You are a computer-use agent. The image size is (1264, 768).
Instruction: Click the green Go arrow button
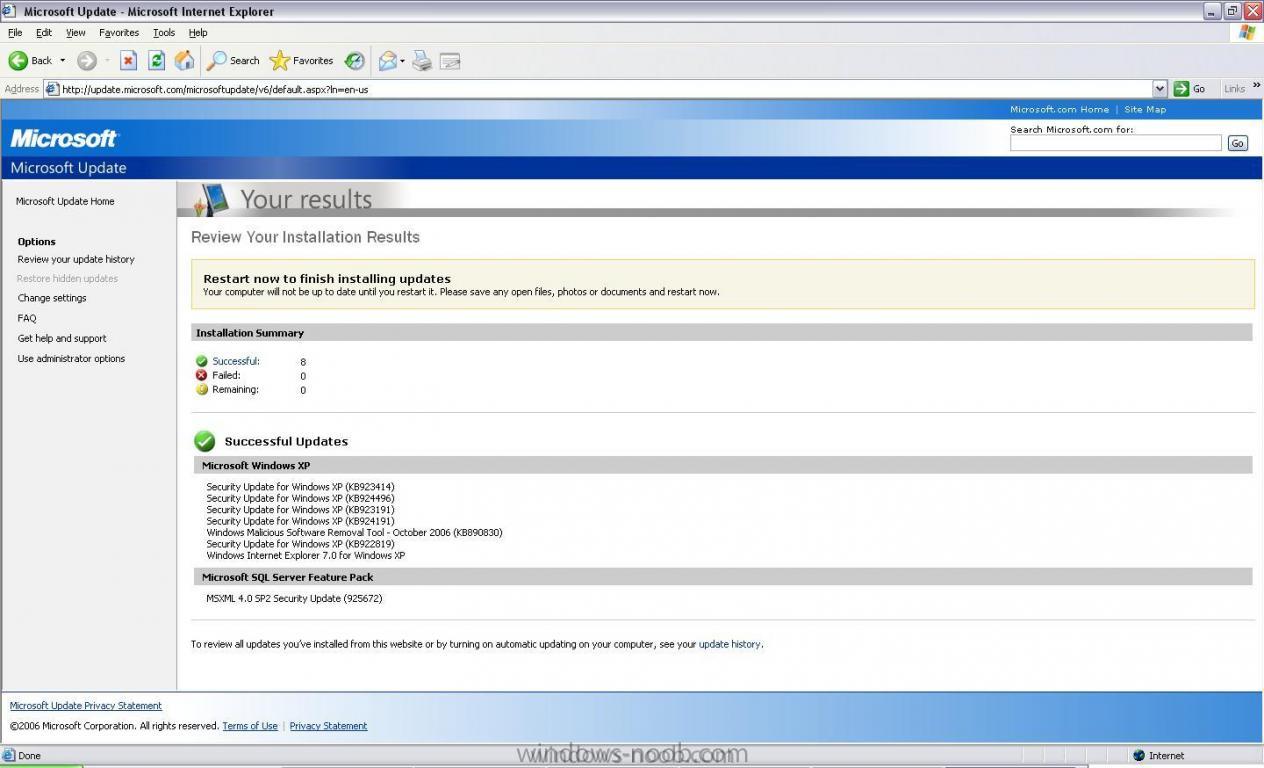pos(1190,89)
